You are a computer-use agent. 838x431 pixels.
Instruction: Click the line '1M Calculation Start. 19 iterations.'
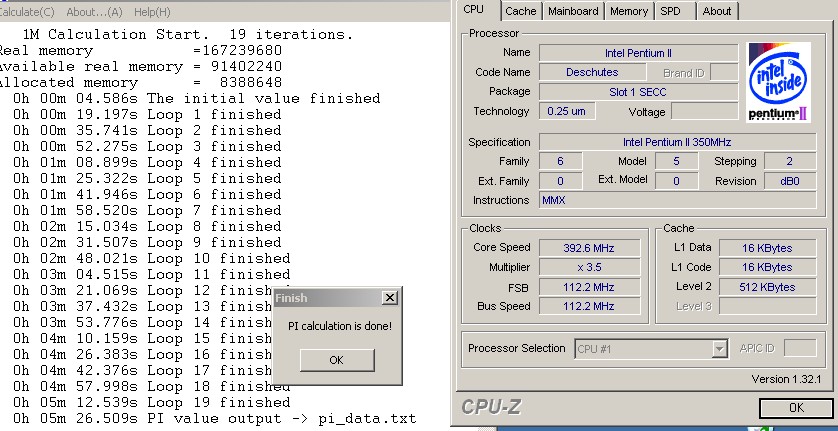(188, 35)
